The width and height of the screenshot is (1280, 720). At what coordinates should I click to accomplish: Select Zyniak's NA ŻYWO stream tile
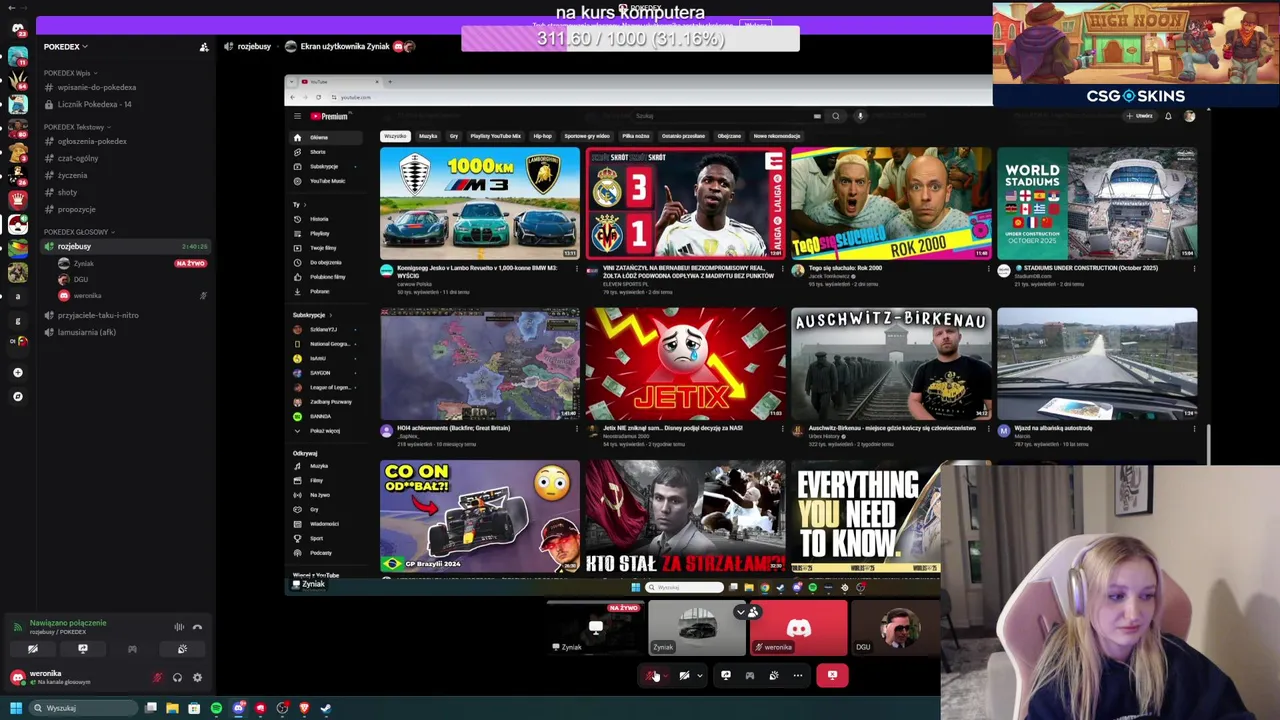pos(595,630)
